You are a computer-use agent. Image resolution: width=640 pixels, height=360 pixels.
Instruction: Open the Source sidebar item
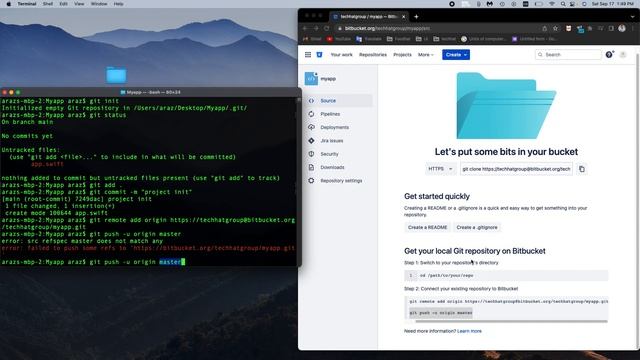tap(340, 100)
